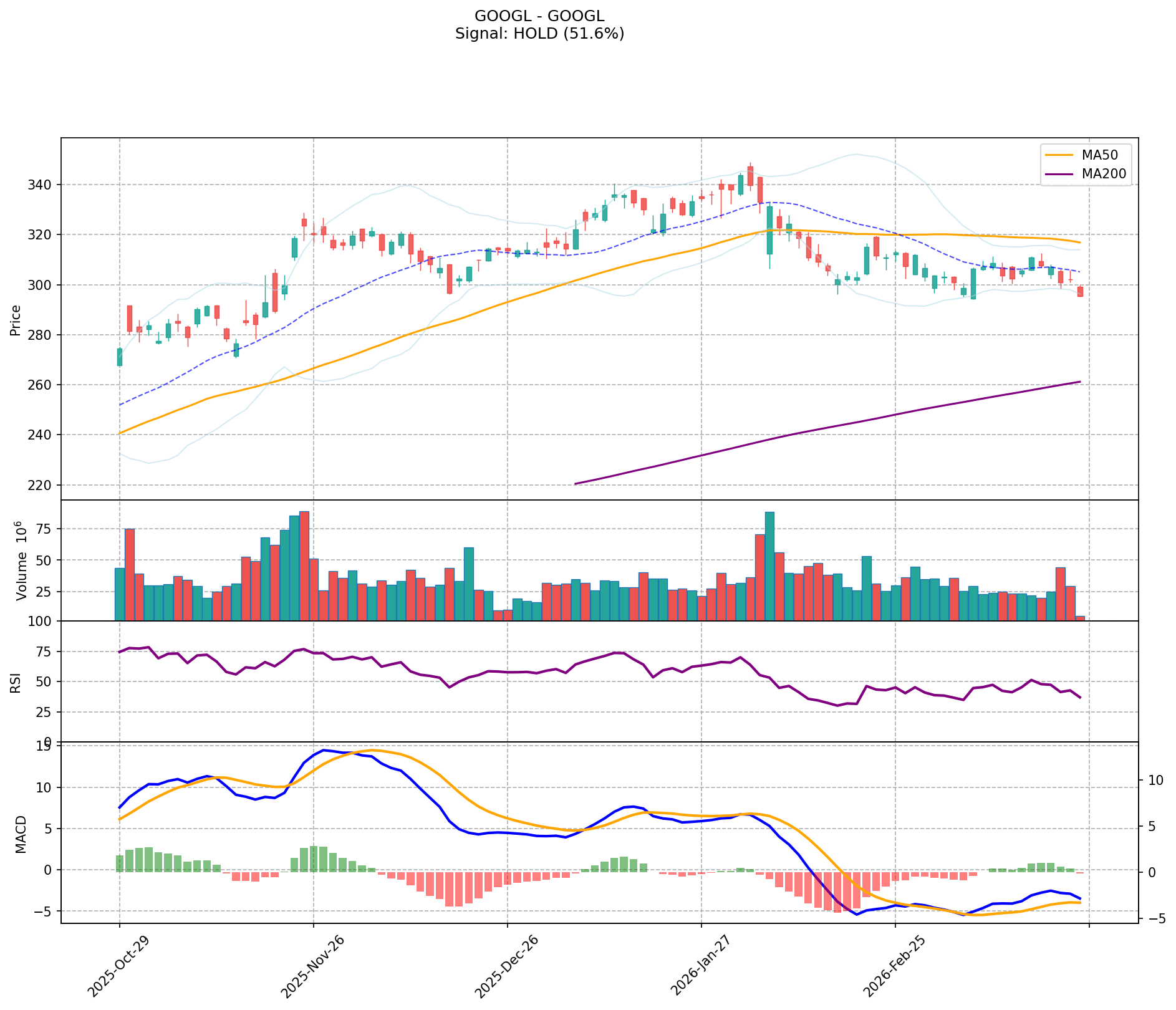This screenshot has height=1010, width=1176.
Task: Click the MACD axis label
Action: [21, 834]
